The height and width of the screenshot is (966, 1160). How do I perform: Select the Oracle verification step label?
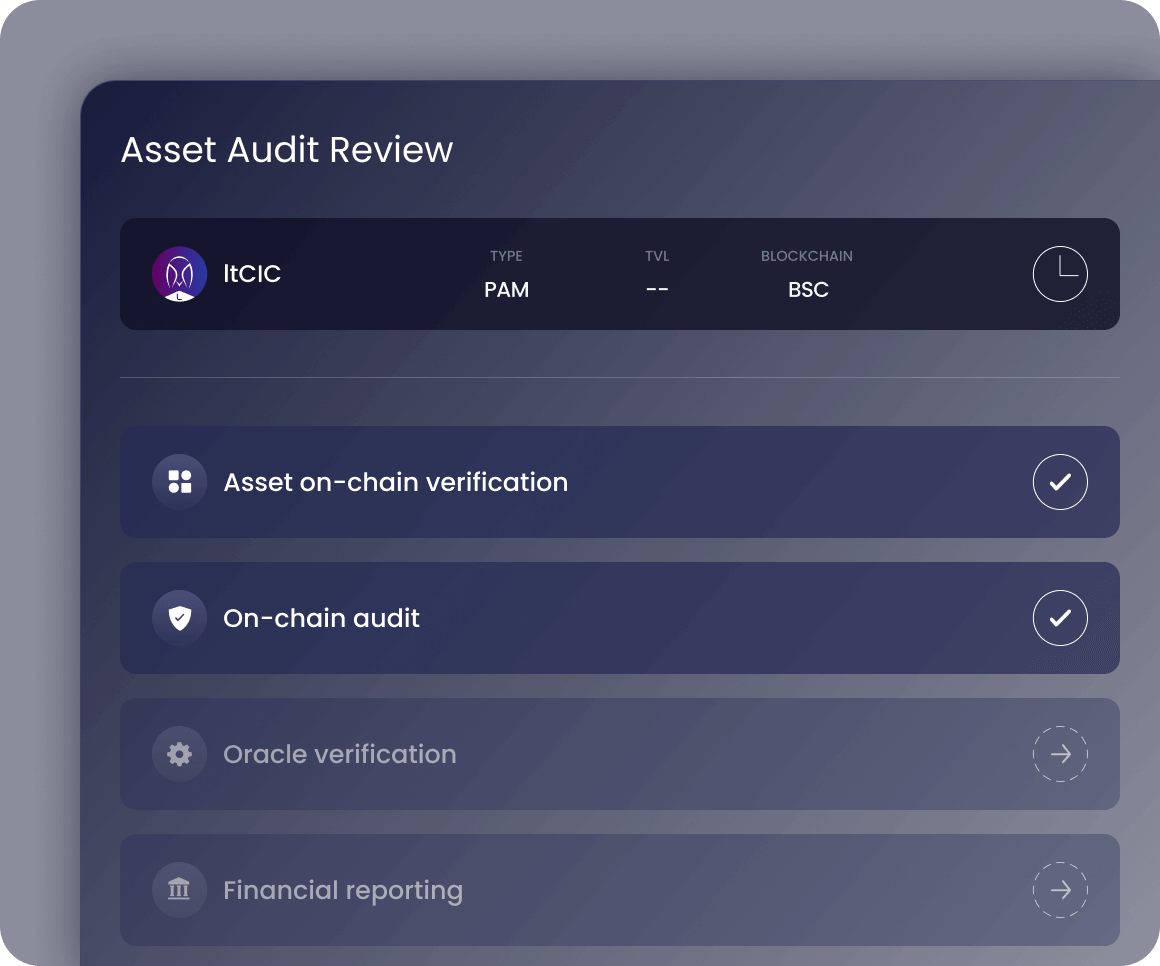(x=339, y=754)
